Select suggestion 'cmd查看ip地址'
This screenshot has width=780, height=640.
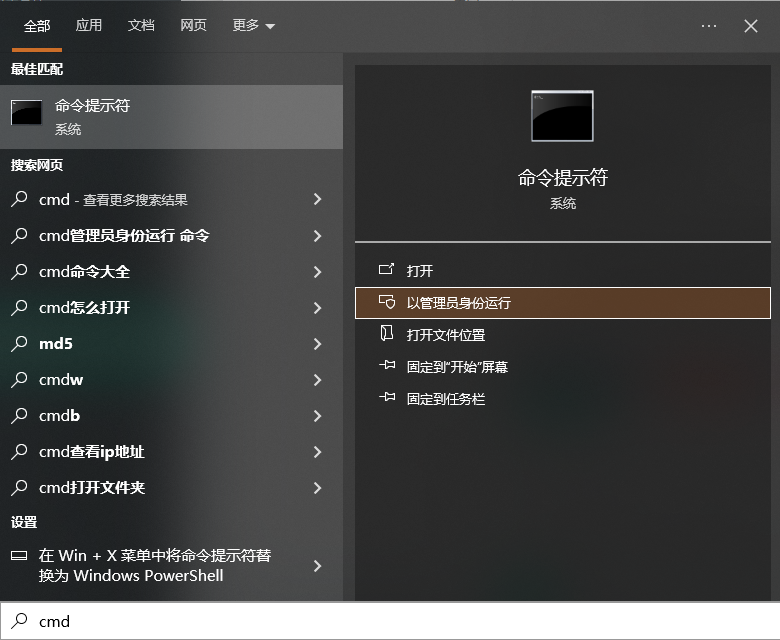tap(171, 452)
